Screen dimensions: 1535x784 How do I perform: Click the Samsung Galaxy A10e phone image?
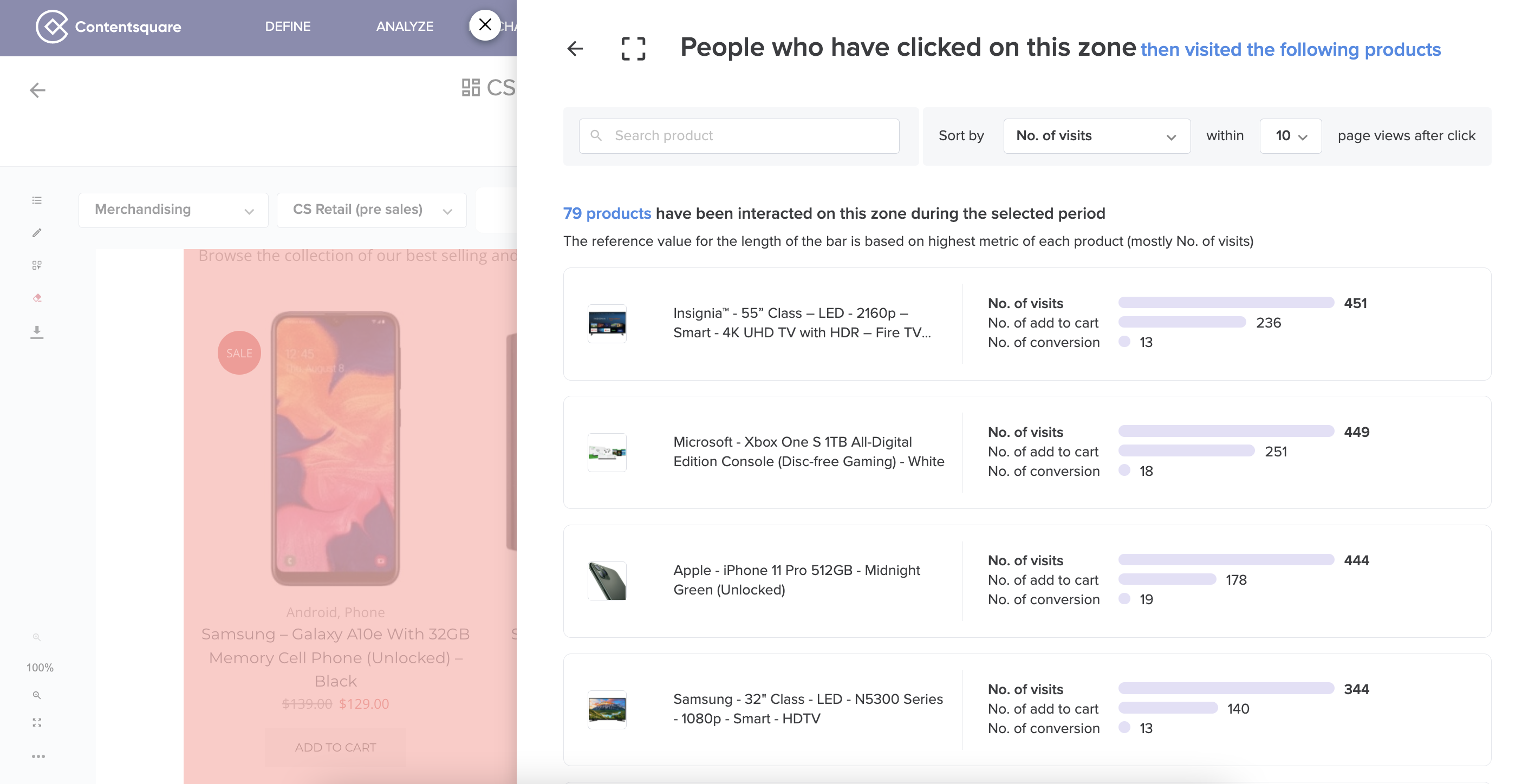(x=335, y=448)
